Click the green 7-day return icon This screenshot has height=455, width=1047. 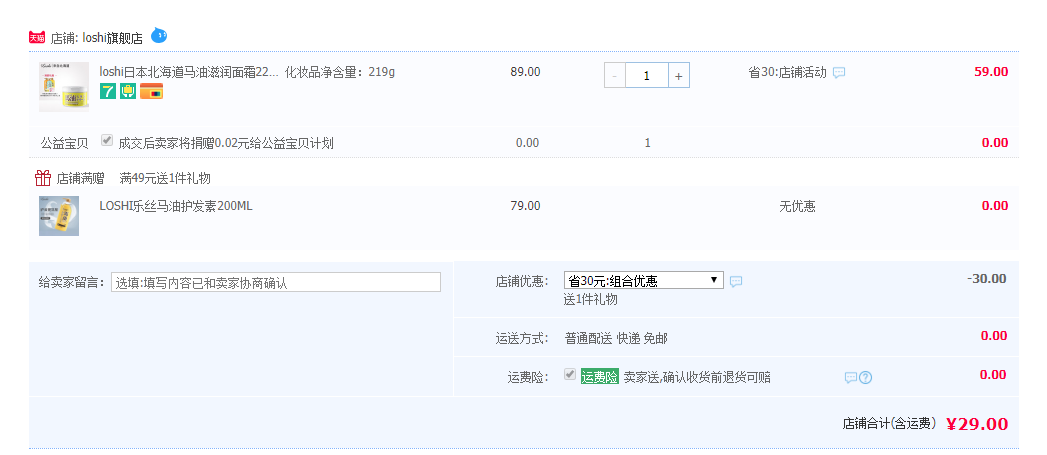pyautogui.click(x=108, y=92)
